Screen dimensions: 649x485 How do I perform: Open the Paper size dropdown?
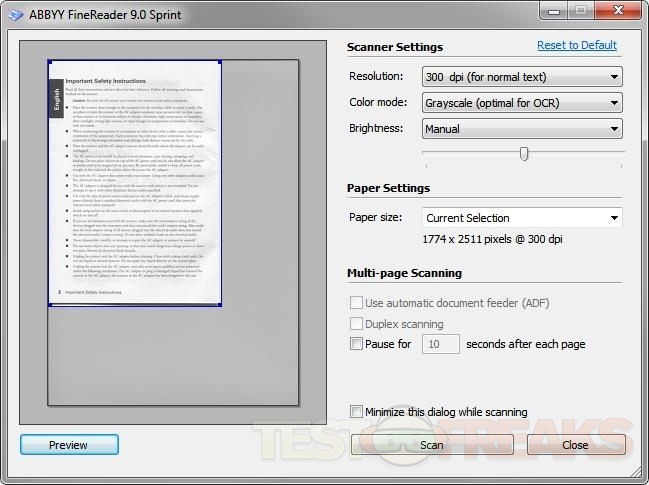(521, 217)
